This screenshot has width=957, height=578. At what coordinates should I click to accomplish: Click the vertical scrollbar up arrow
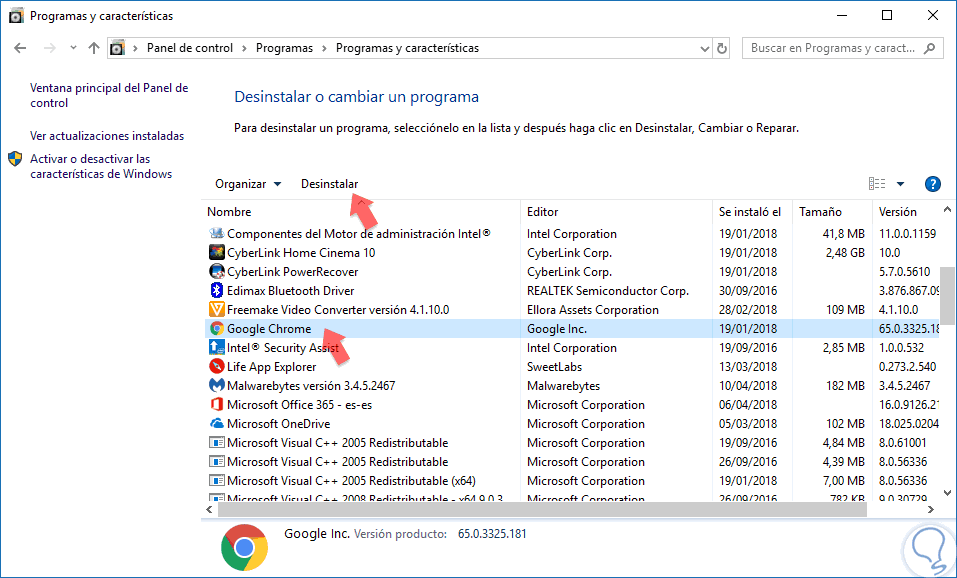[947, 209]
